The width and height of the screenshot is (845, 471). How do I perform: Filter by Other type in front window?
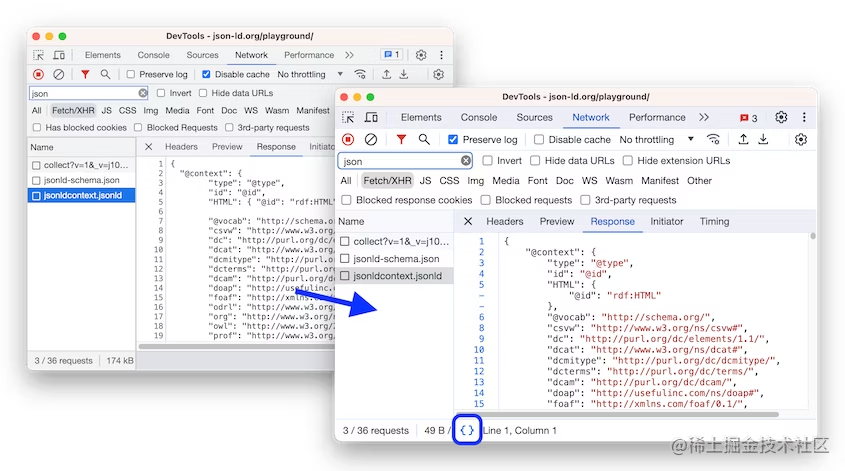(699, 181)
